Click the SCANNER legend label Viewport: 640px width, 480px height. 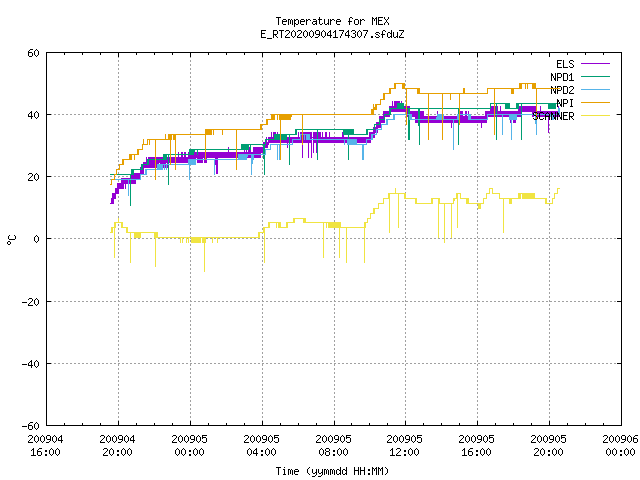553,116
